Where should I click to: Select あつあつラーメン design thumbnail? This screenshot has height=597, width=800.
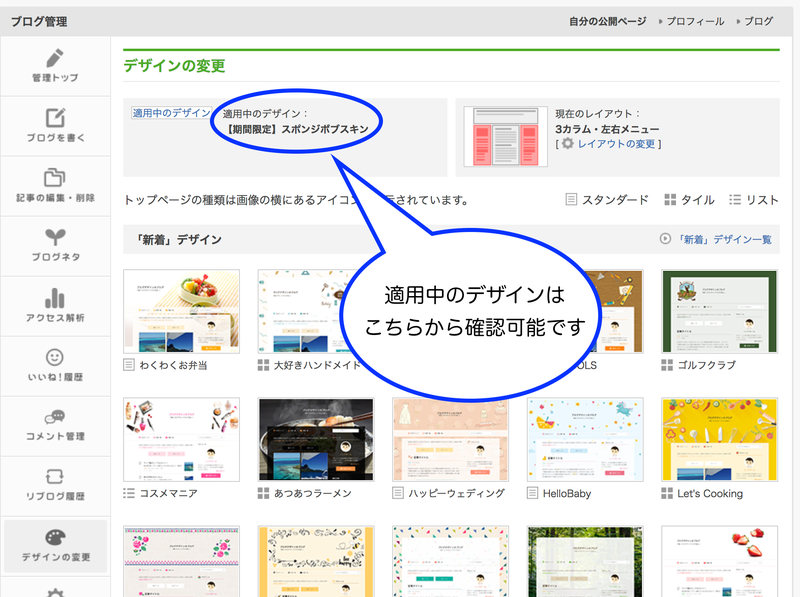(x=316, y=439)
